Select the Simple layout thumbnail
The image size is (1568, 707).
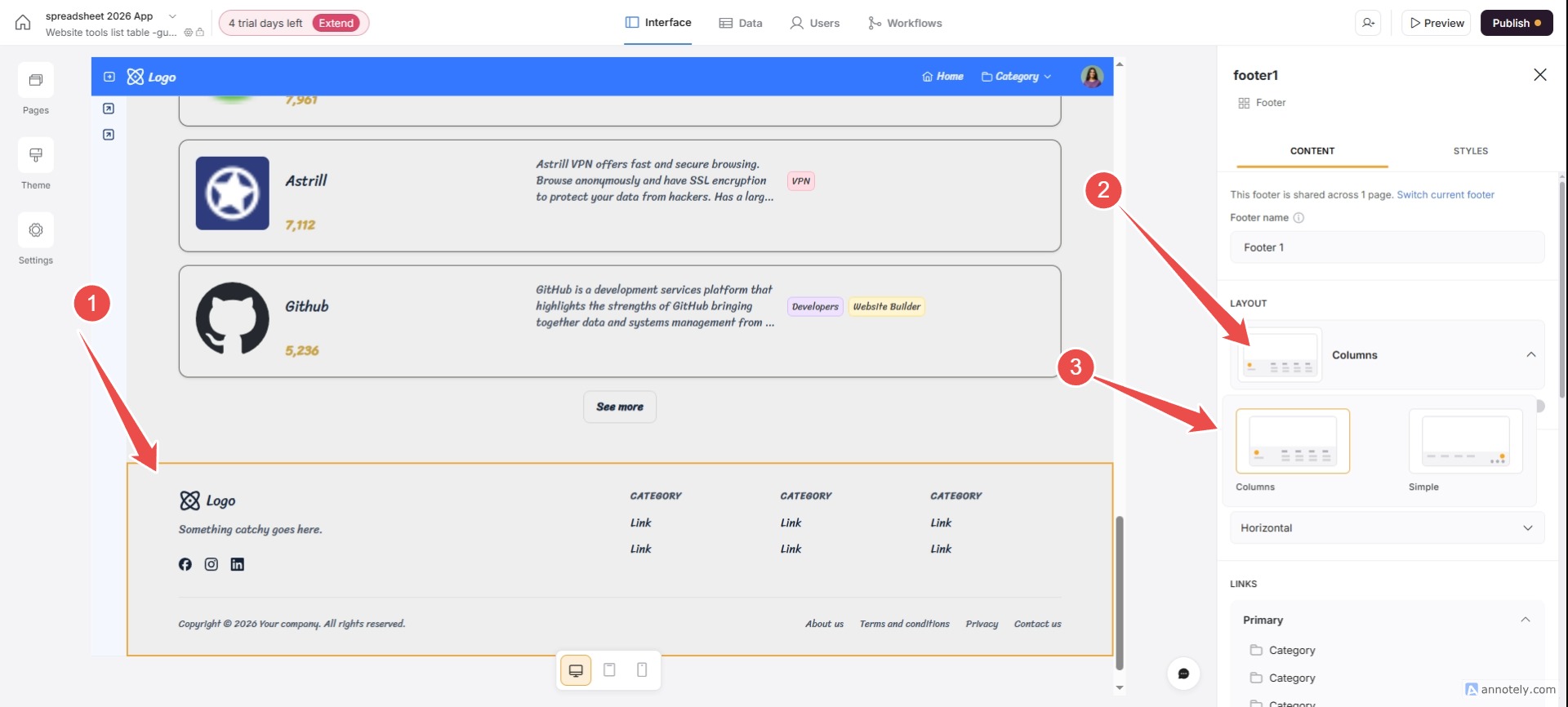click(1465, 442)
